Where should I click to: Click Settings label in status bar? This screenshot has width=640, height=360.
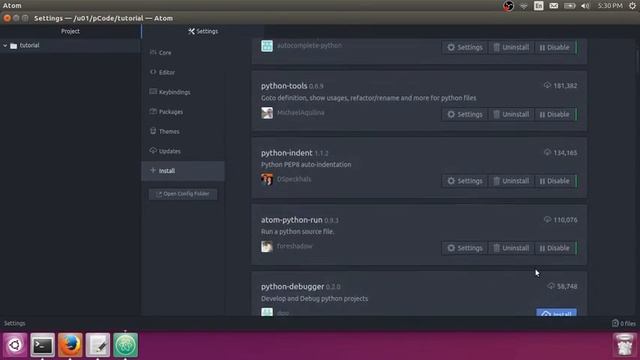15,323
